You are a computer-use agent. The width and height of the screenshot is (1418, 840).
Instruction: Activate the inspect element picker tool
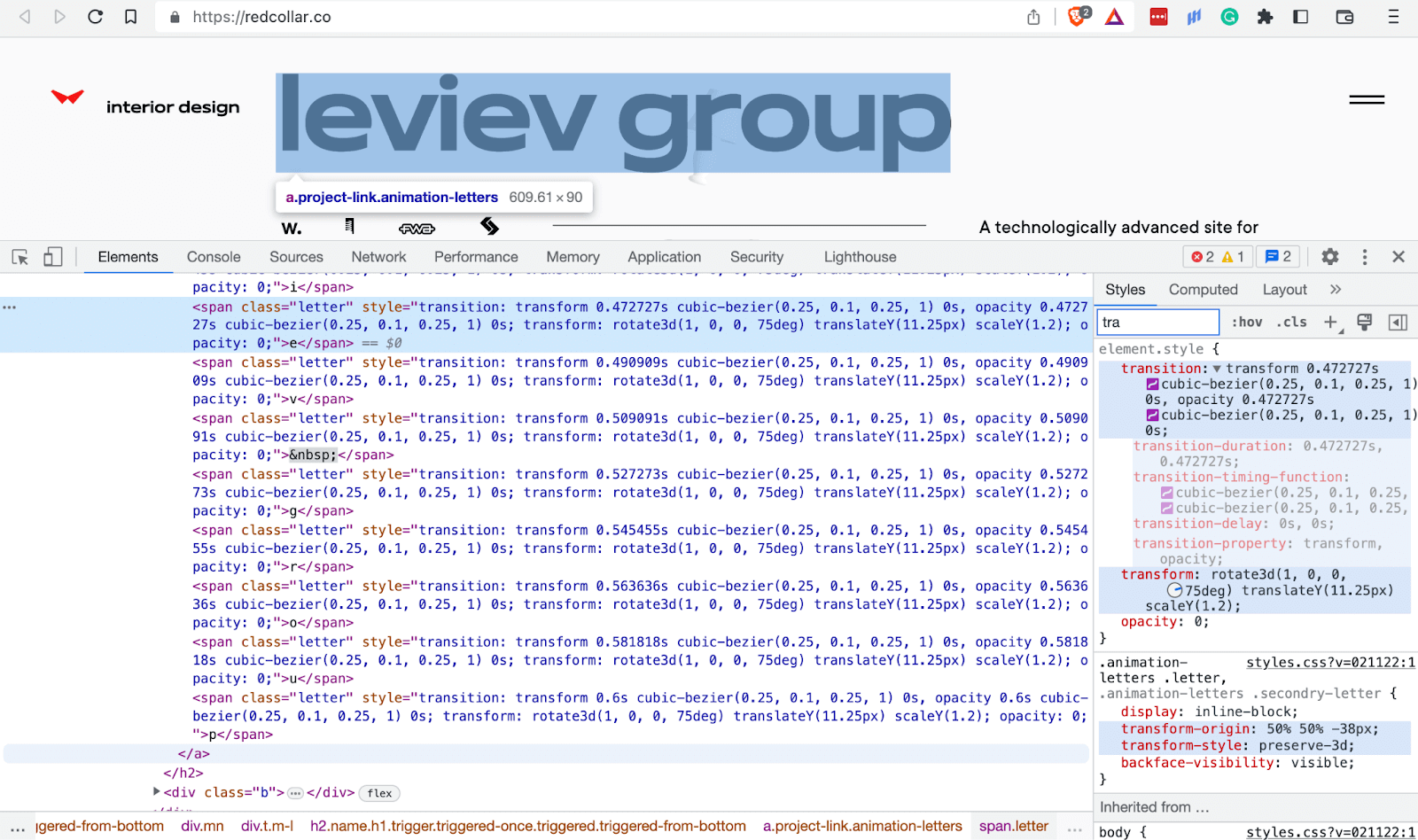pos(20,257)
